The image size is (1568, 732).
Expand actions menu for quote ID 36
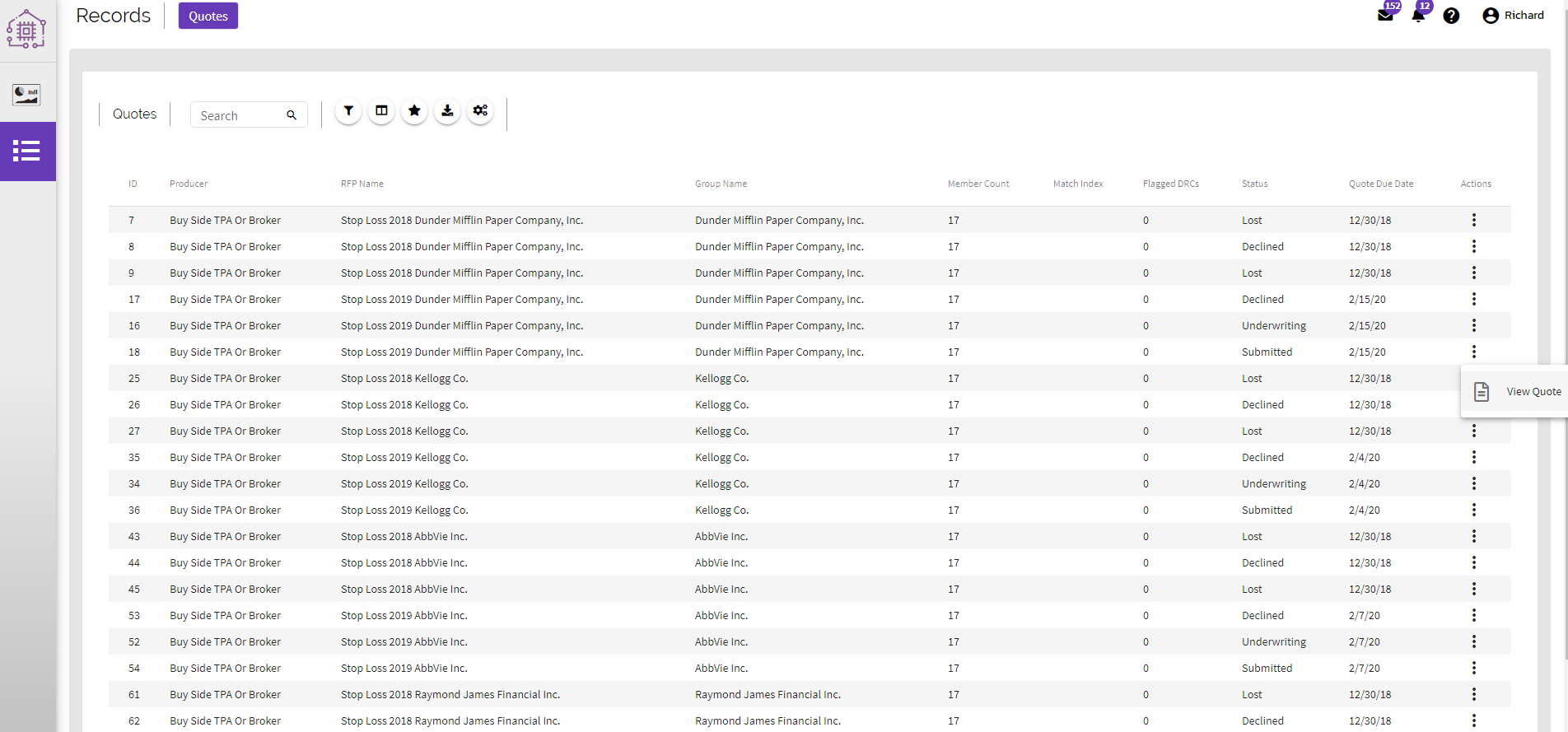point(1473,510)
